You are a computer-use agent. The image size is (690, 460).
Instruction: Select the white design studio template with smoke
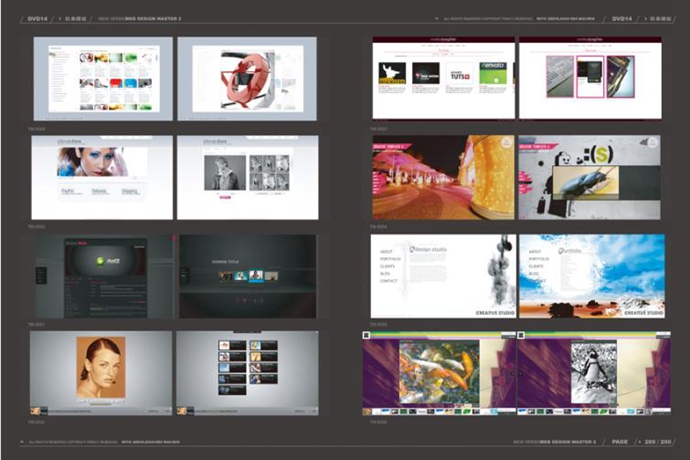pyautogui.click(x=443, y=276)
